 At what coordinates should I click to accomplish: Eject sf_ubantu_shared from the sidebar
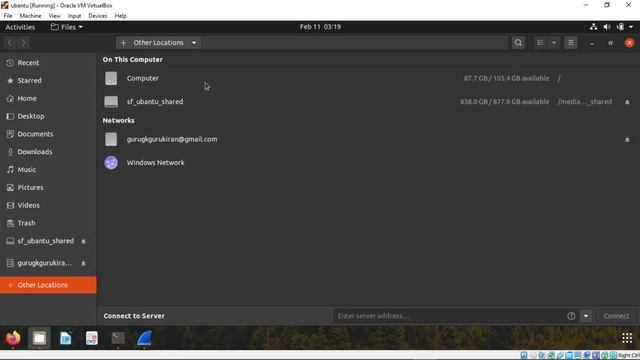click(83, 241)
